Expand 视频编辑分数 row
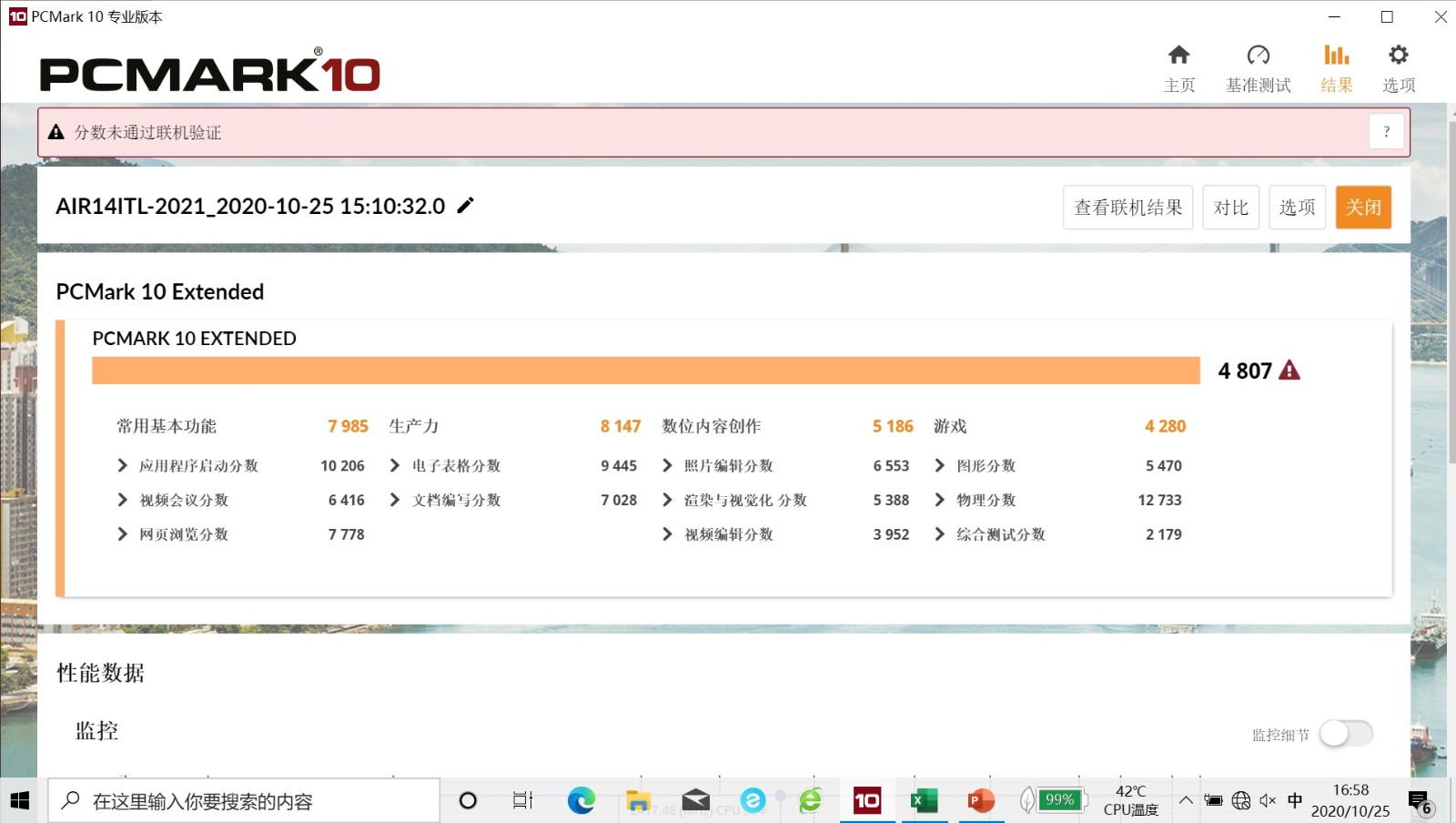Viewport: 1456px width, 823px height. point(668,534)
